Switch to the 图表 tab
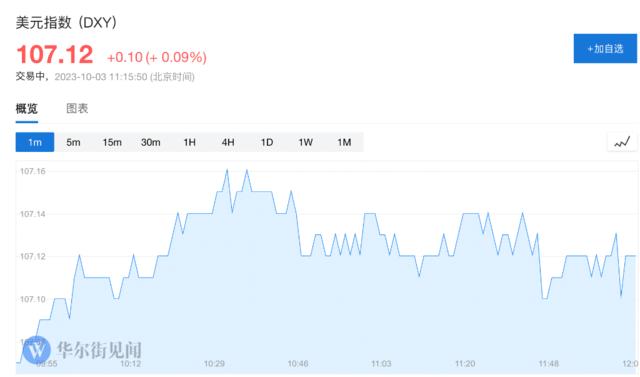 tap(77, 109)
